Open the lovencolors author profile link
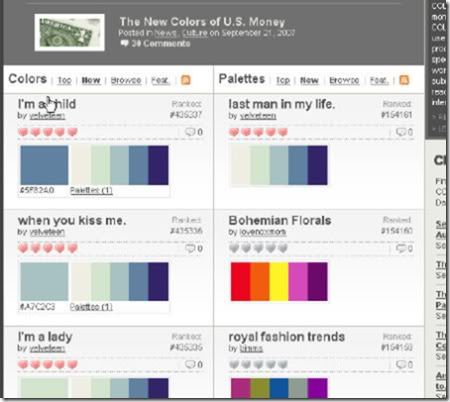450x402 pixels. [263, 232]
